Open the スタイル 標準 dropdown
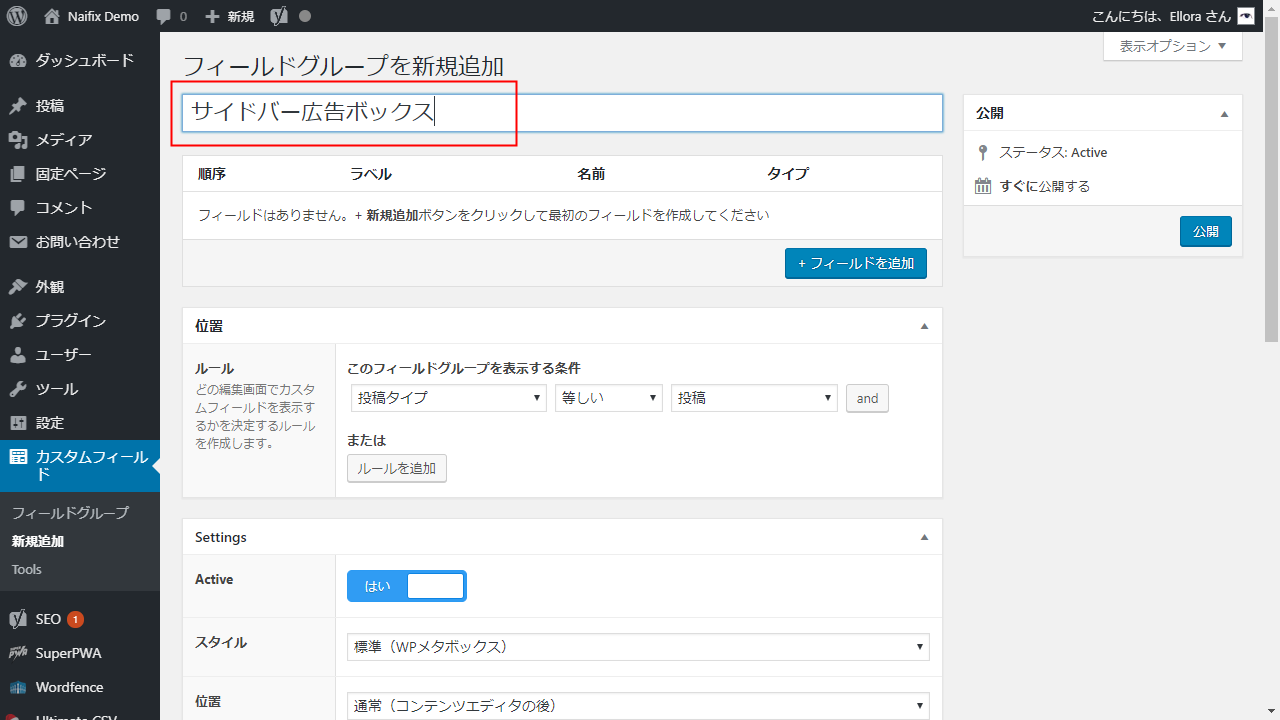 (x=638, y=647)
